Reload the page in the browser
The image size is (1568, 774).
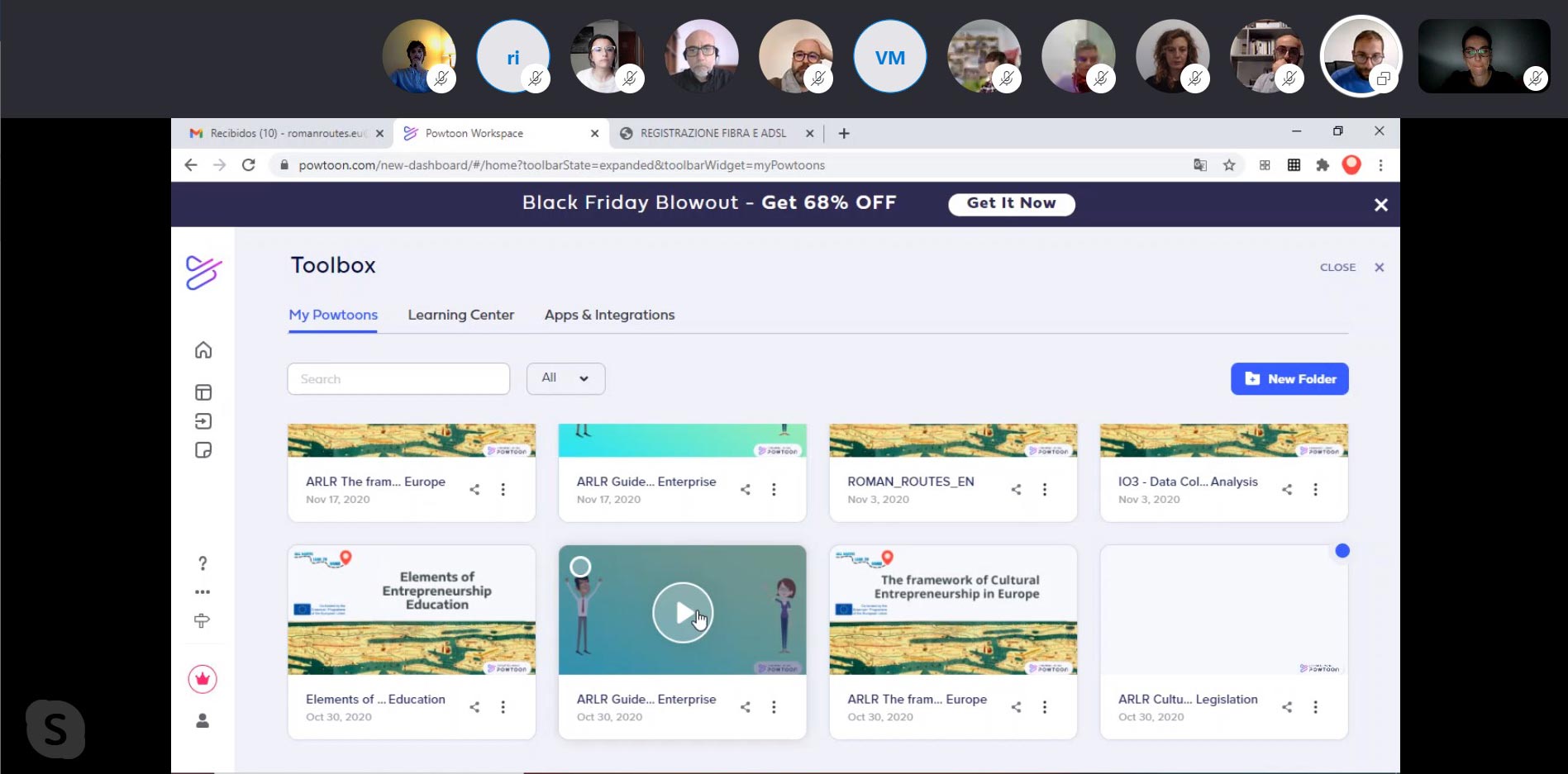coord(248,165)
